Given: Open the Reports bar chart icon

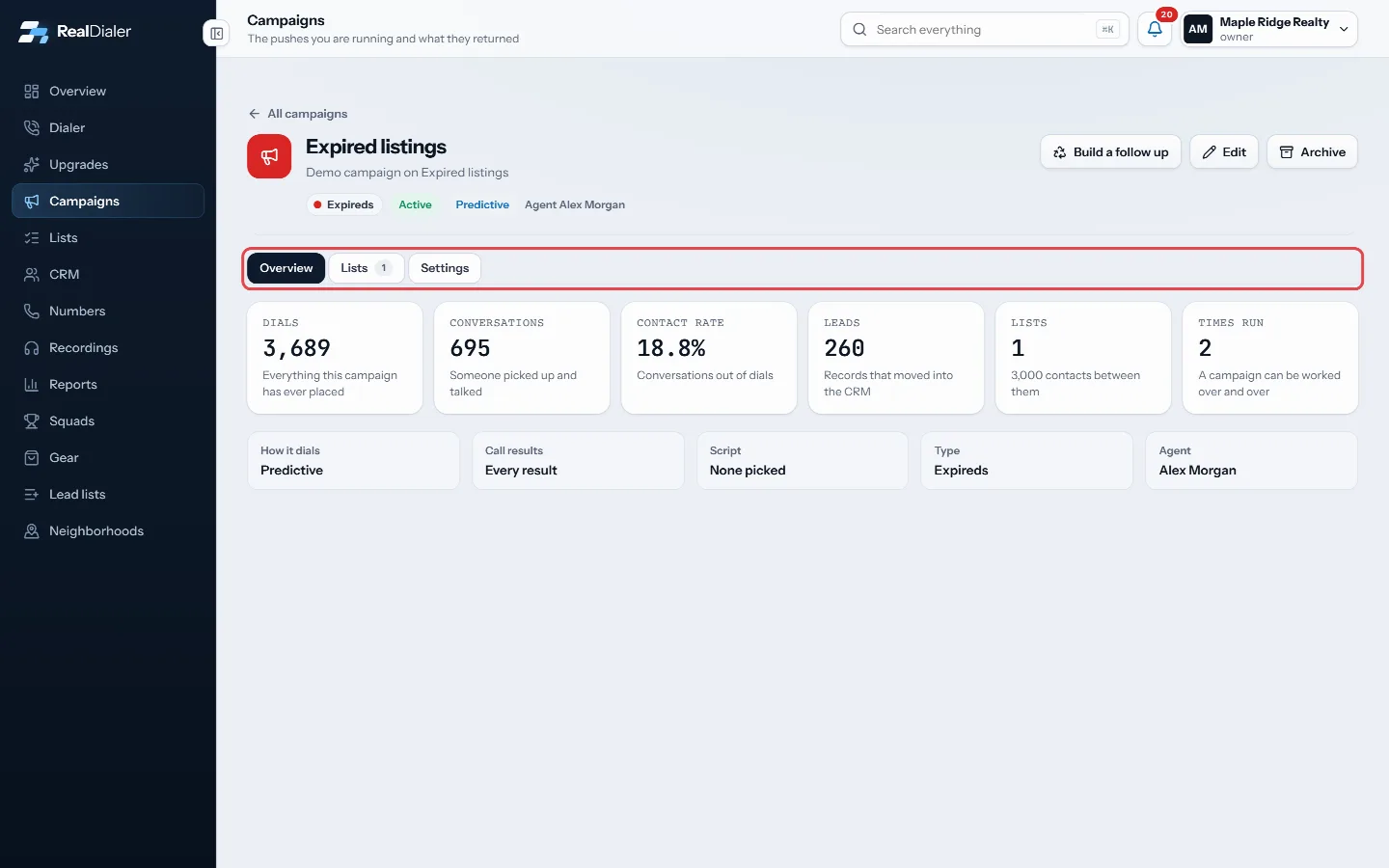Looking at the screenshot, I should (32, 385).
